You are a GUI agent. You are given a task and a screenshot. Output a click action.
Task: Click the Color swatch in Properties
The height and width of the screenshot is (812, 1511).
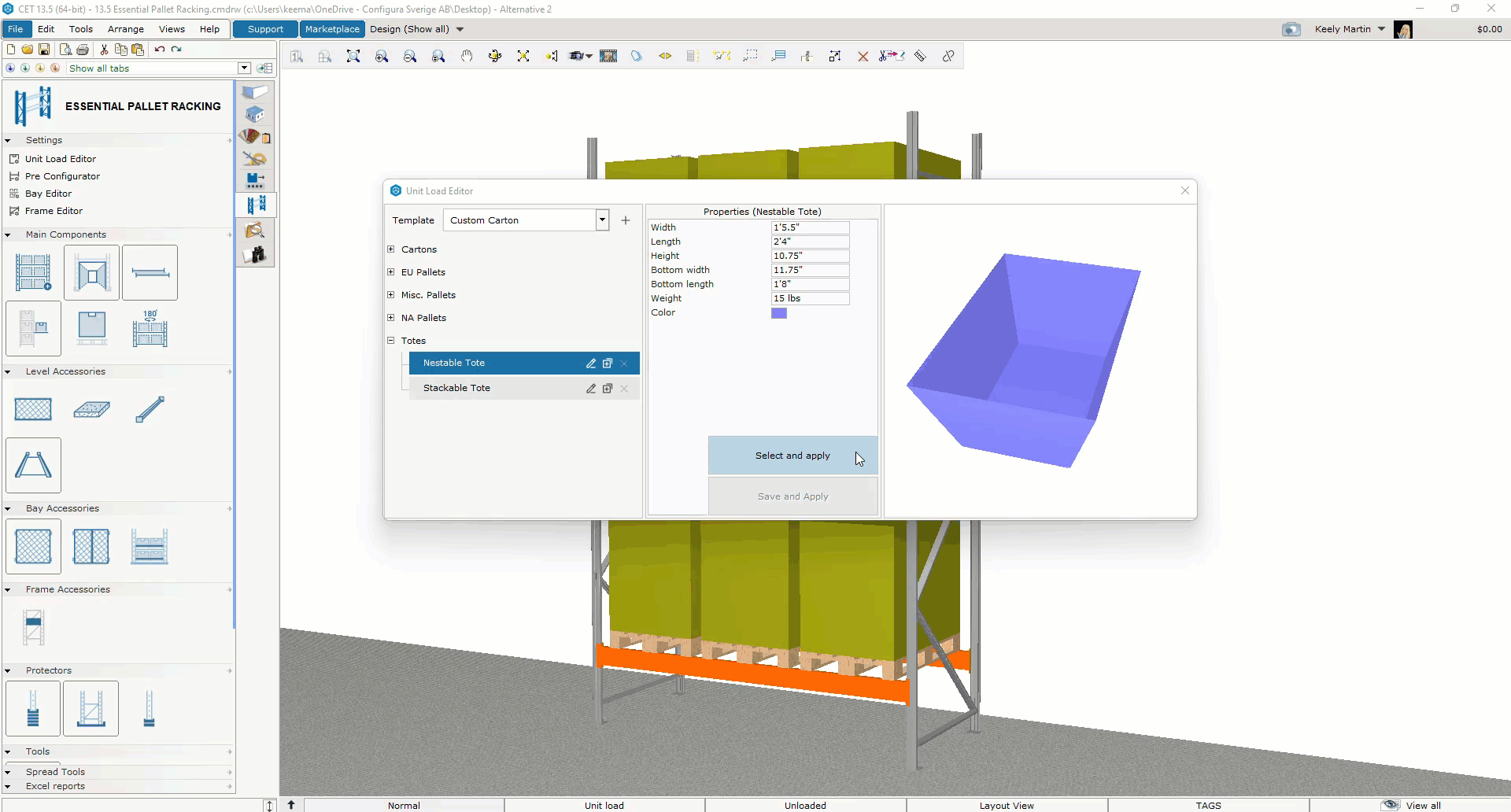779,313
